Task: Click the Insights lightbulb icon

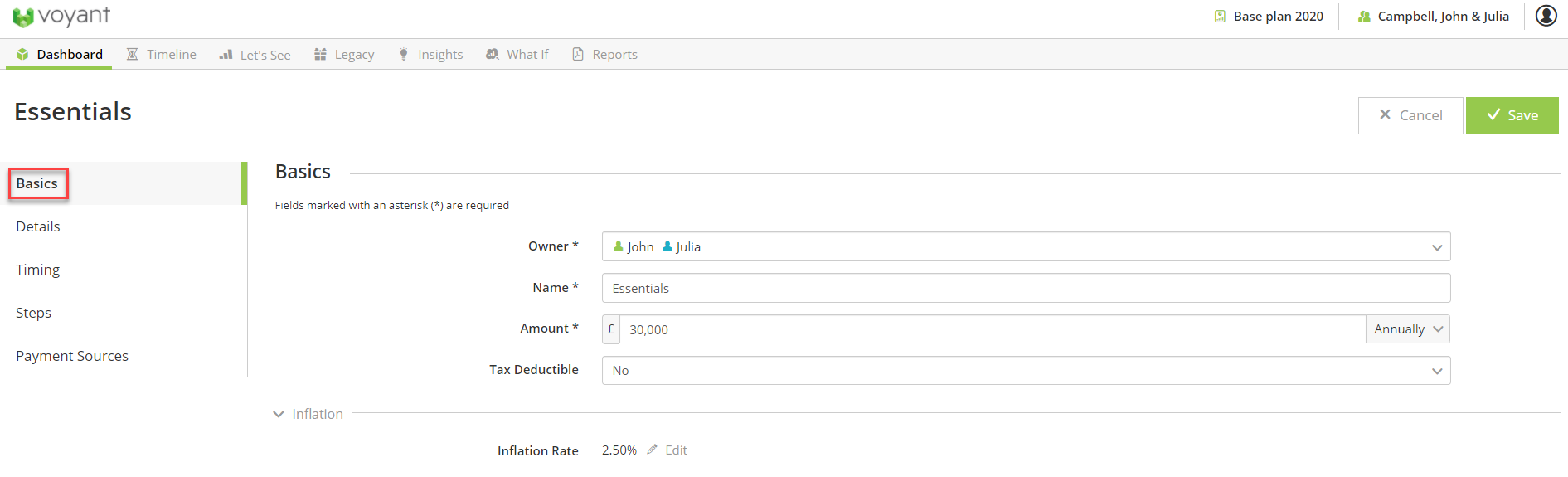Action: tap(404, 55)
